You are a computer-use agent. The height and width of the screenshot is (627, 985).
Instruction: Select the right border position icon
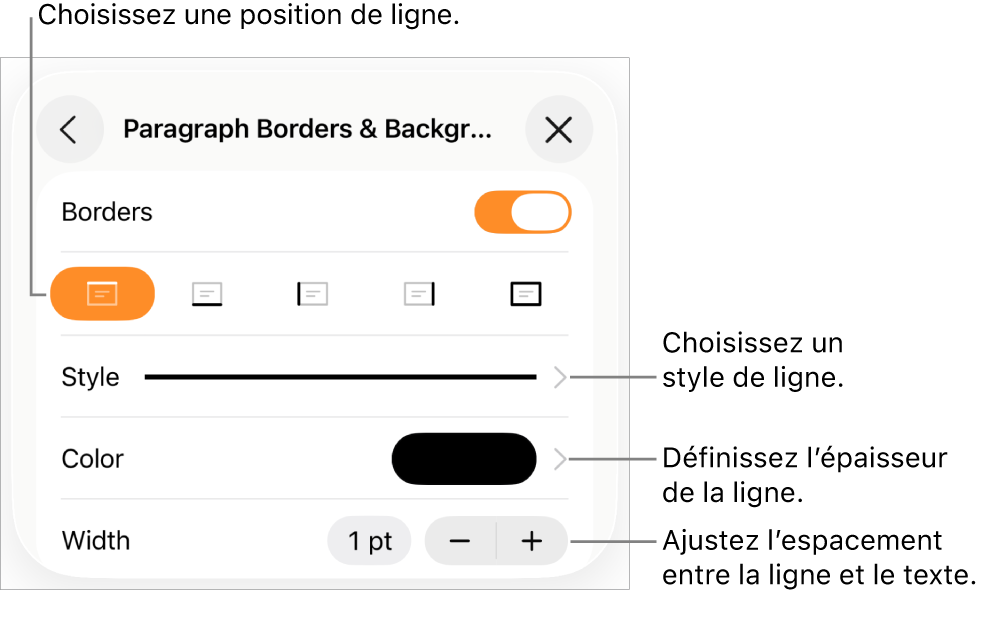tap(419, 294)
